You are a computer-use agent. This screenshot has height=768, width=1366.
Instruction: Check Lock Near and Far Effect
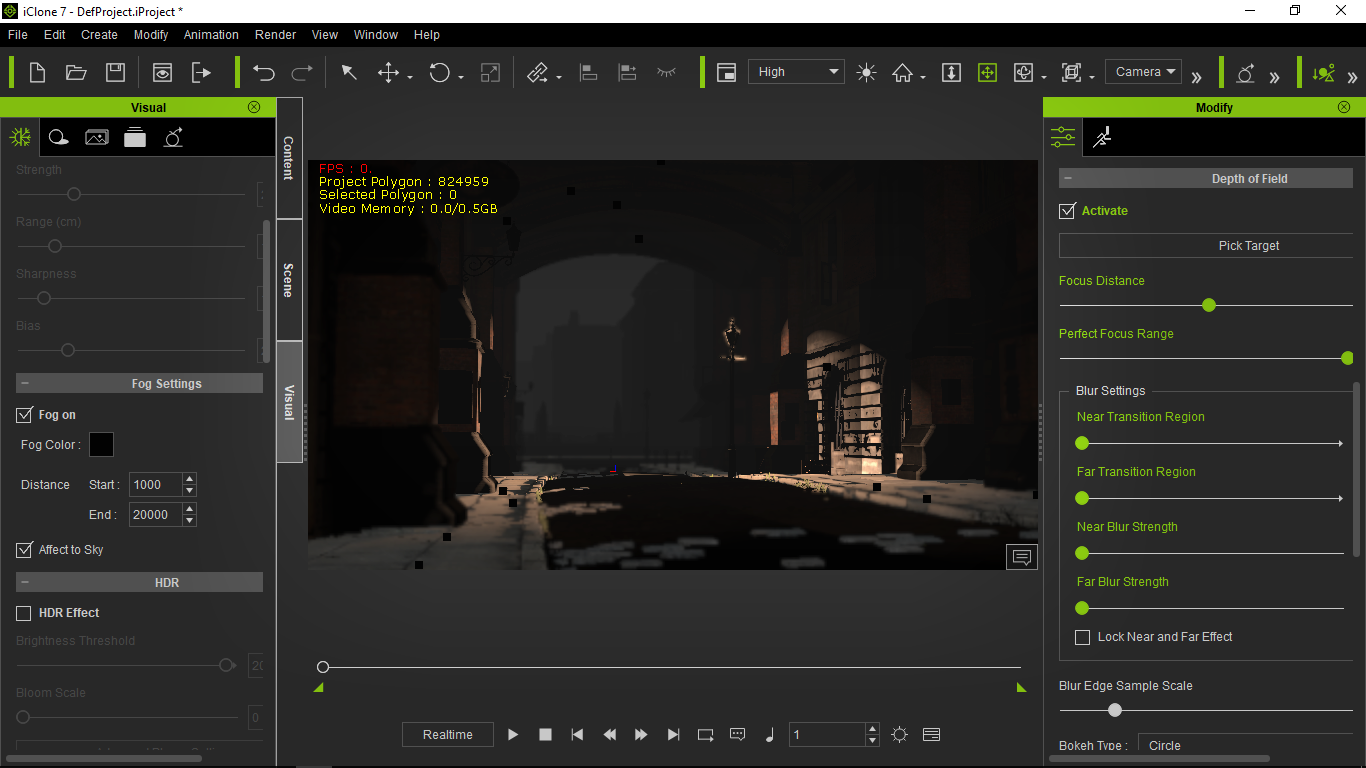pos(1082,637)
